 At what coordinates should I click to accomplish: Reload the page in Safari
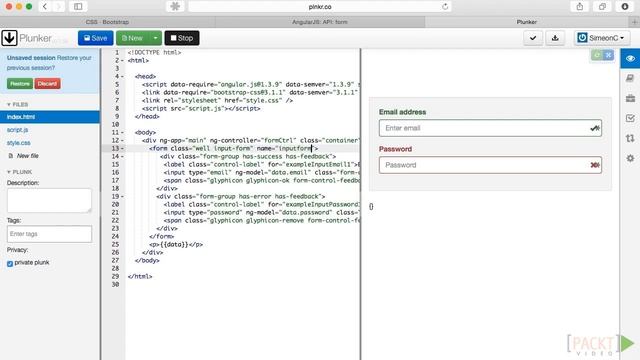(445, 7)
